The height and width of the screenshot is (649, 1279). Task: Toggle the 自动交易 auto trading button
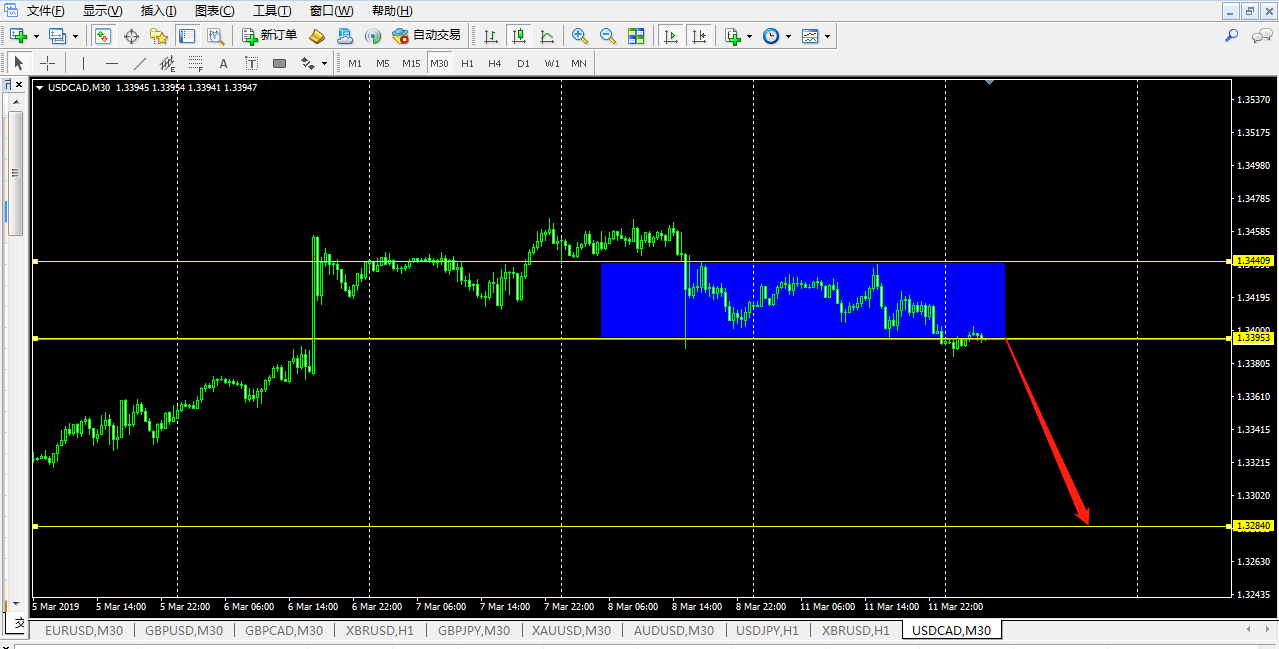[427, 36]
